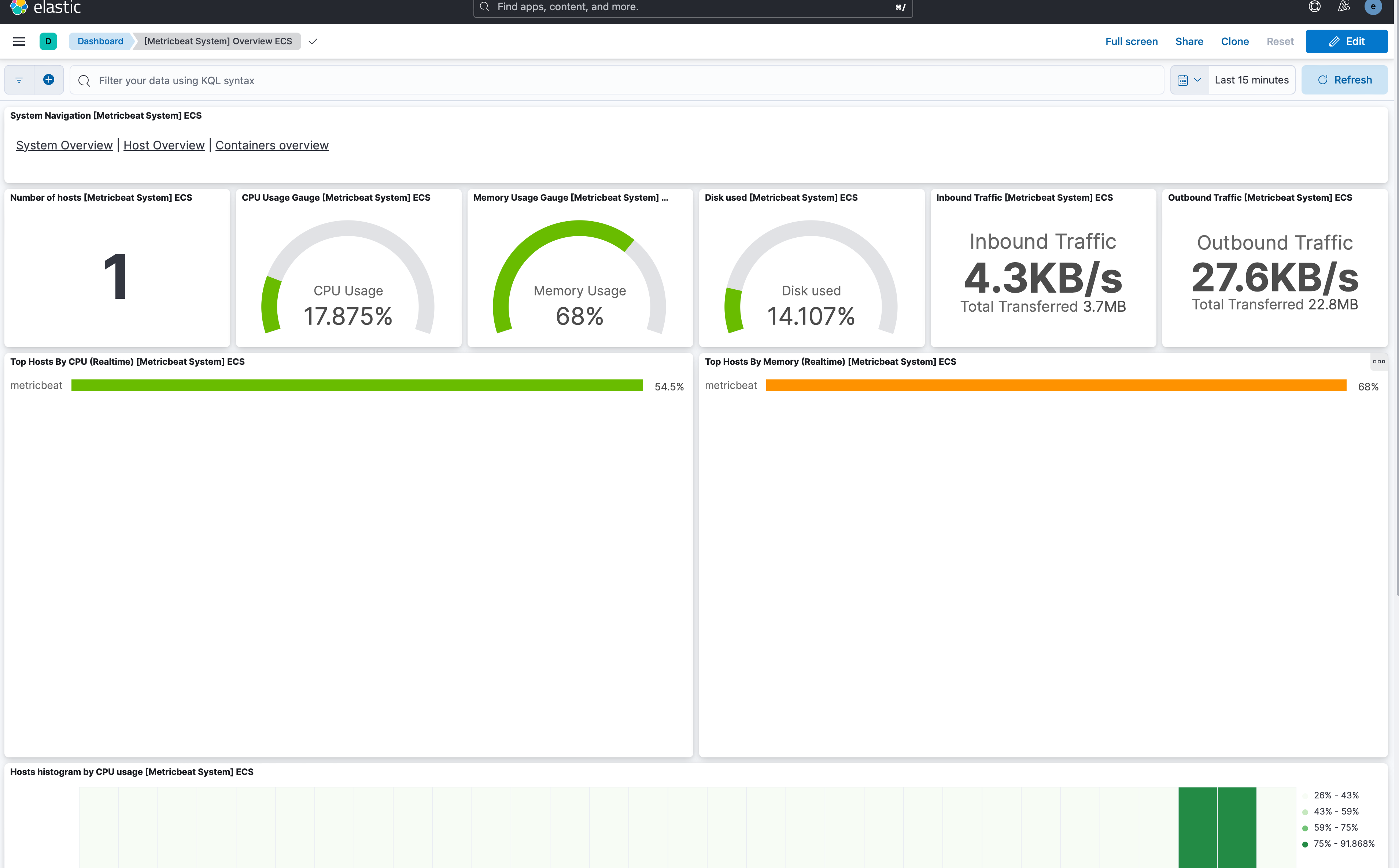Enter Full screen mode
Image resolution: width=1399 pixels, height=868 pixels.
click(x=1132, y=41)
